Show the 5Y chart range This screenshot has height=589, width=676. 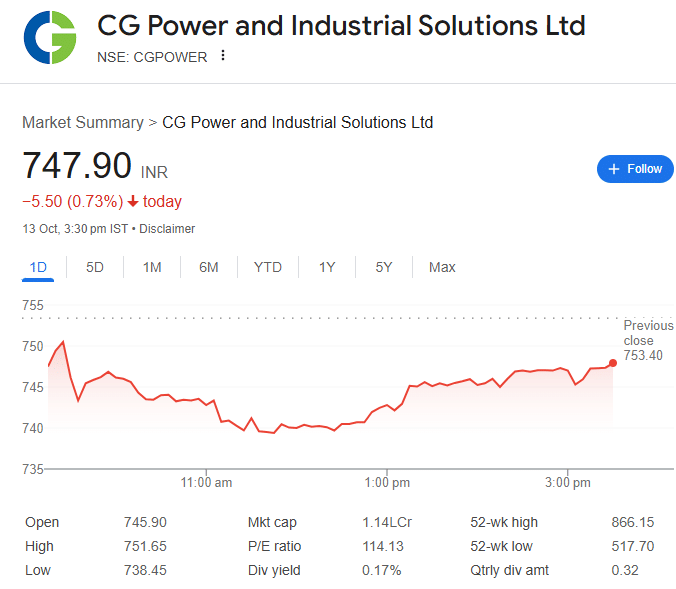[x=384, y=267]
